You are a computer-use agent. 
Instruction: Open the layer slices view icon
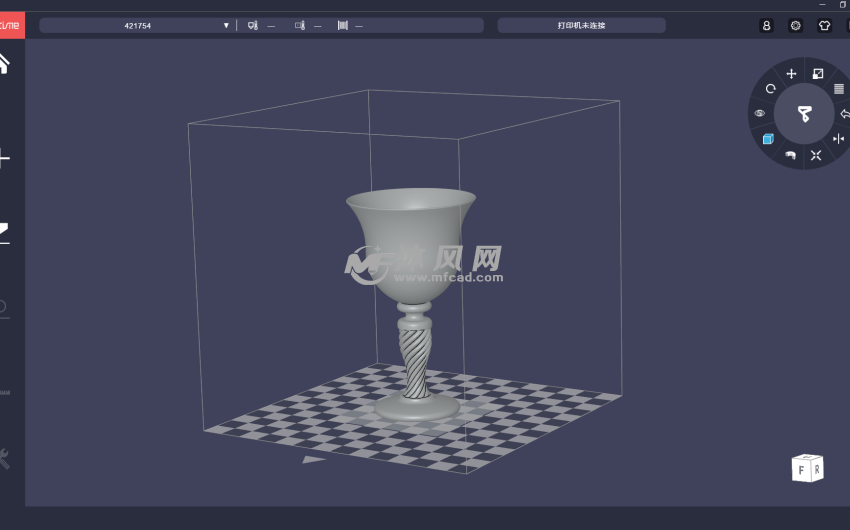pos(838,89)
